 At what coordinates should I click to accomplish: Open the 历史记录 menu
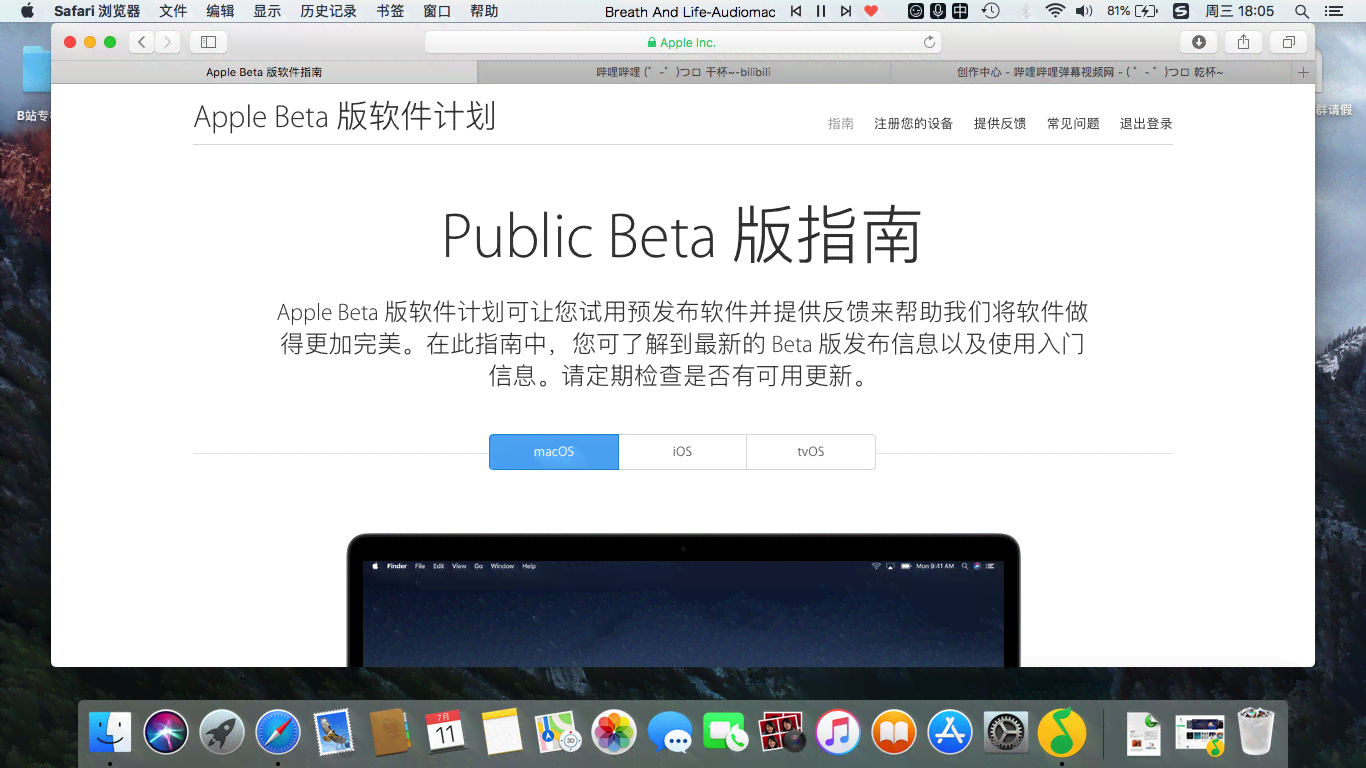(x=329, y=11)
